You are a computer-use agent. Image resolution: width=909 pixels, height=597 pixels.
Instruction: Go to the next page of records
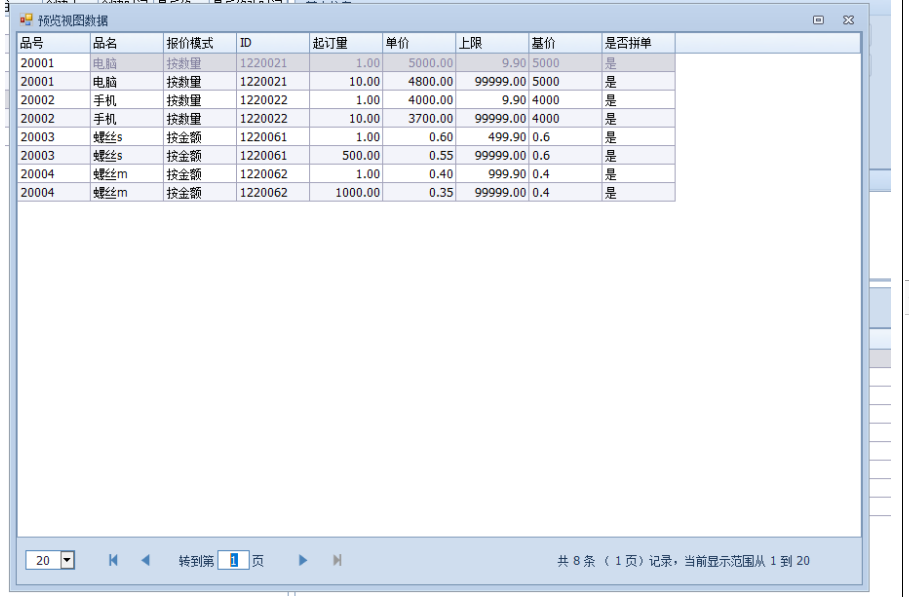[x=303, y=561]
